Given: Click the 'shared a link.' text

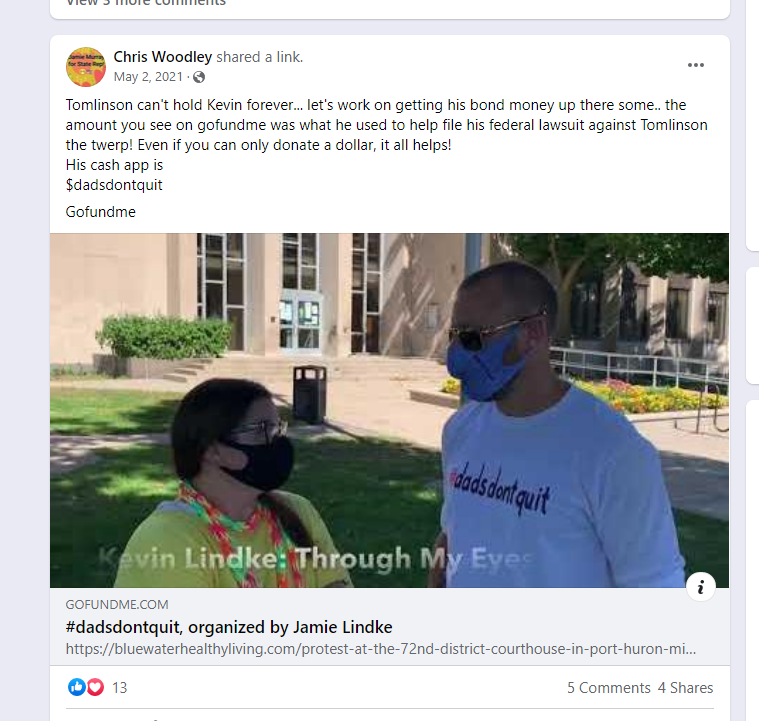Looking at the screenshot, I should 259,57.
